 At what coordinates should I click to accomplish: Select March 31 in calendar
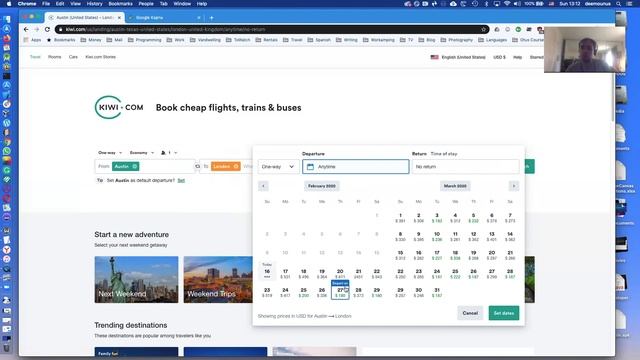pos(437,292)
